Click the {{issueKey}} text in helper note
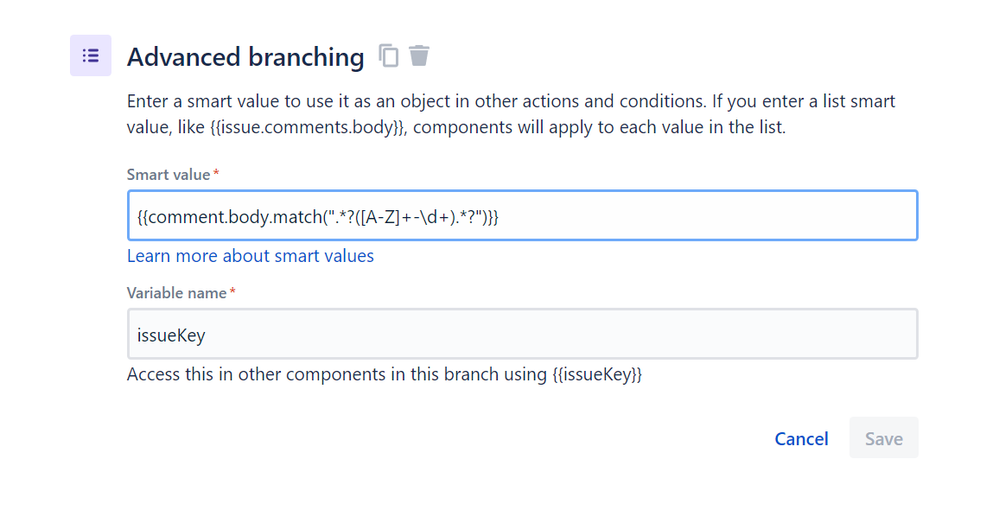The width and height of the screenshot is (999, 524). click(597, 374)
